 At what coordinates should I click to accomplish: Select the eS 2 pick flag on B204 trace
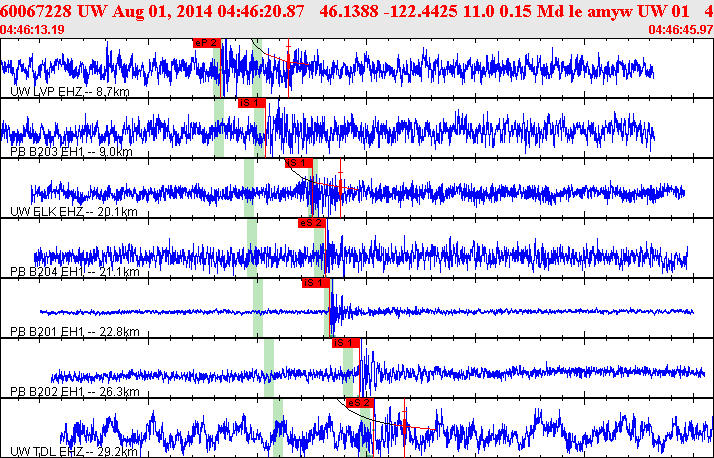point(312,223)
